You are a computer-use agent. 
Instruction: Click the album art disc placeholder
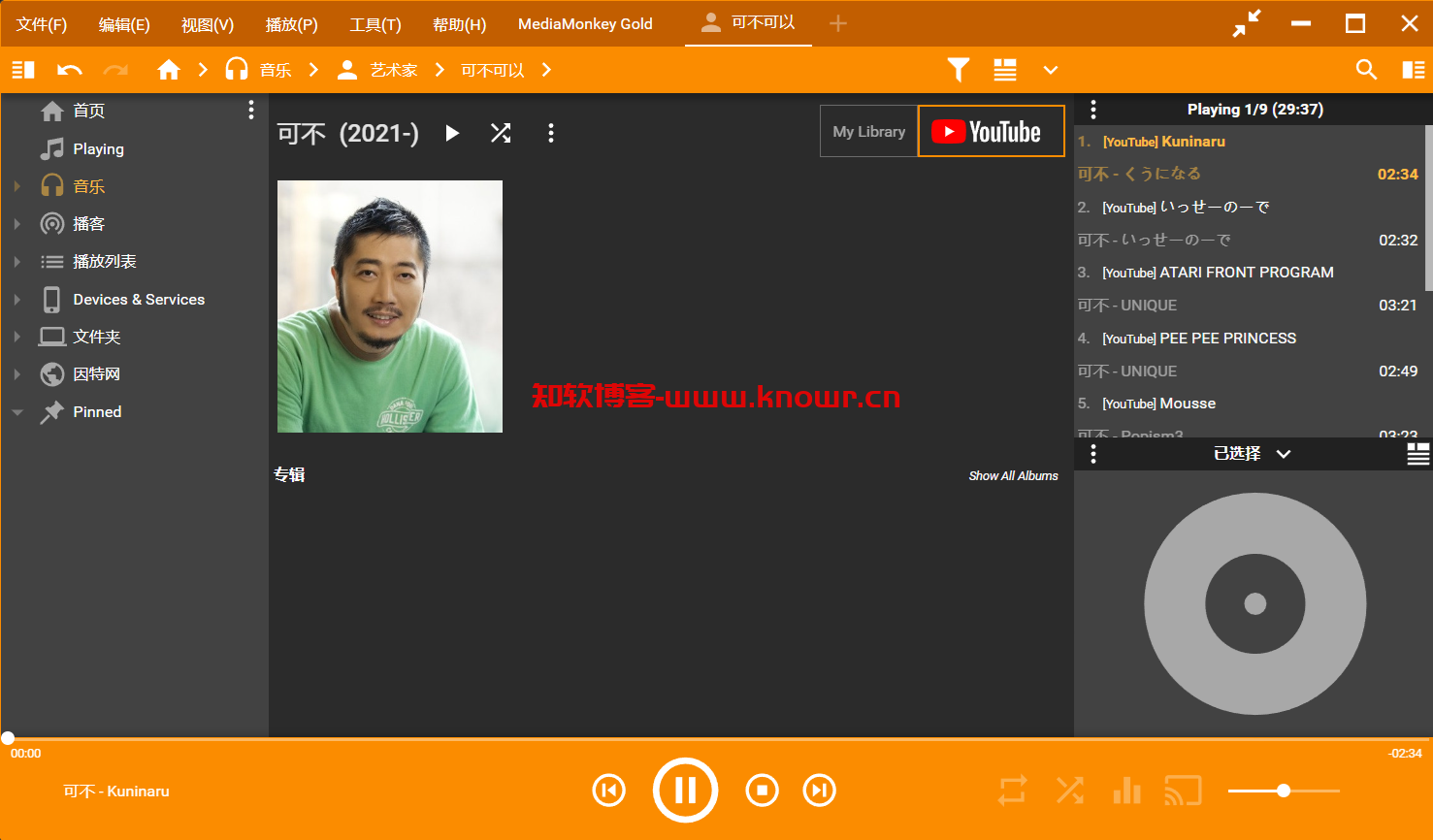coord(1254,603)
